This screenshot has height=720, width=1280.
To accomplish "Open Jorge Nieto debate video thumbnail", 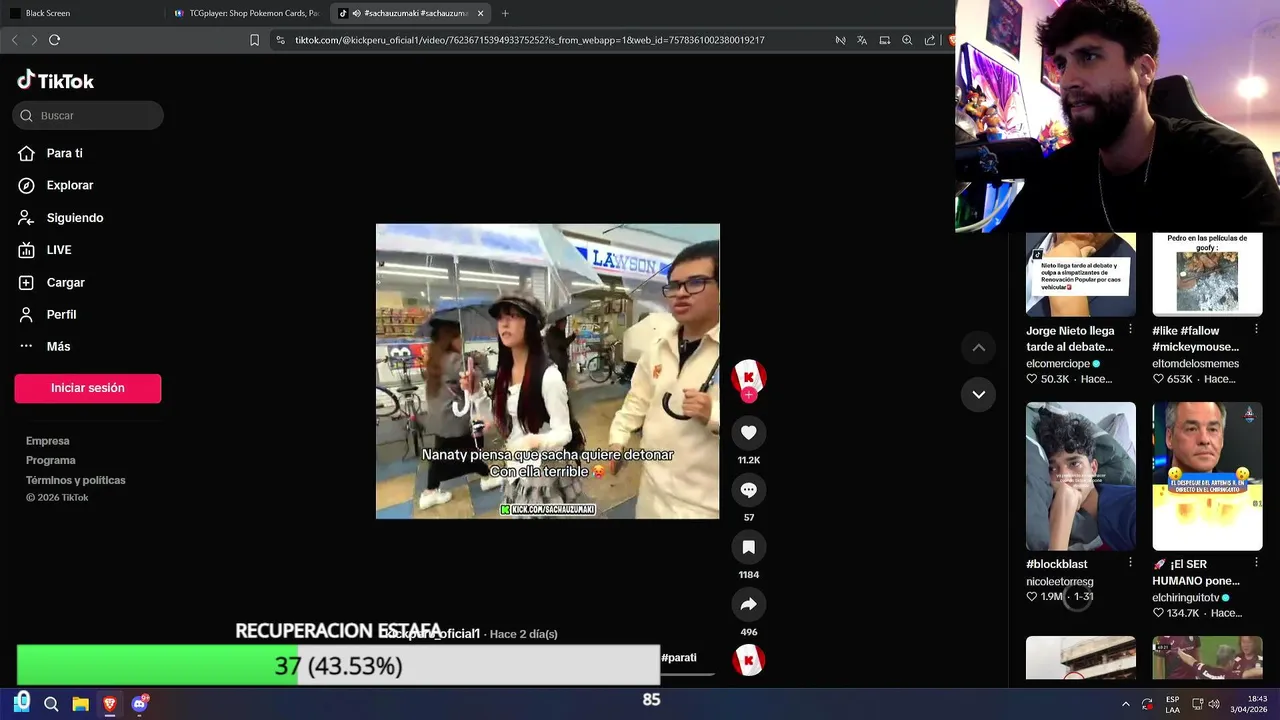I will point(1081,275).
